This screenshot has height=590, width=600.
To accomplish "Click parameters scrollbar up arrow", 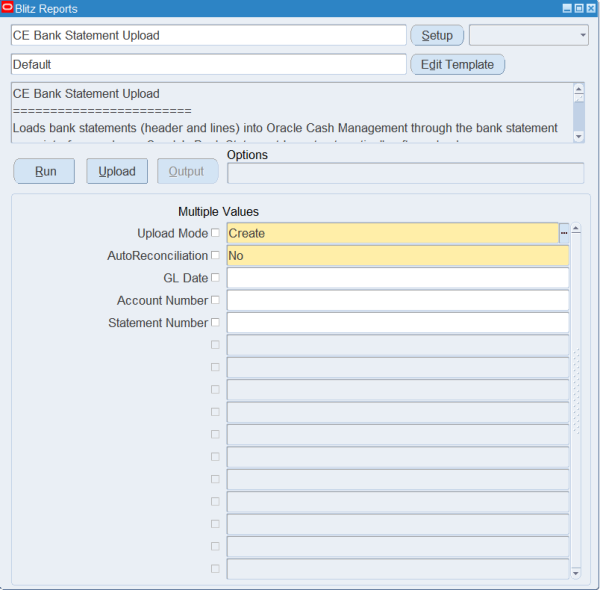I will tap(576, 229).
